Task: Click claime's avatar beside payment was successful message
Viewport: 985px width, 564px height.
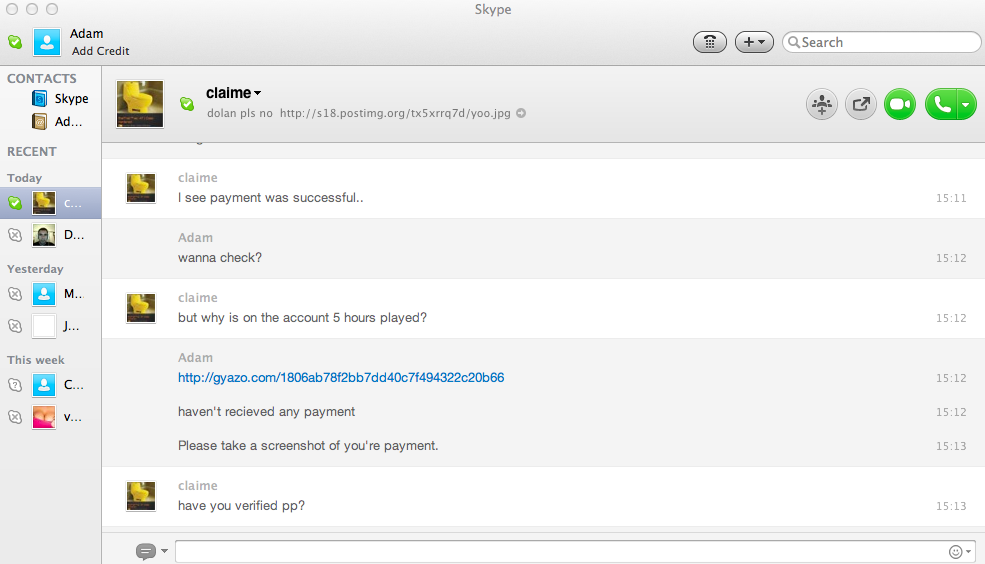Action: point(141,188)
